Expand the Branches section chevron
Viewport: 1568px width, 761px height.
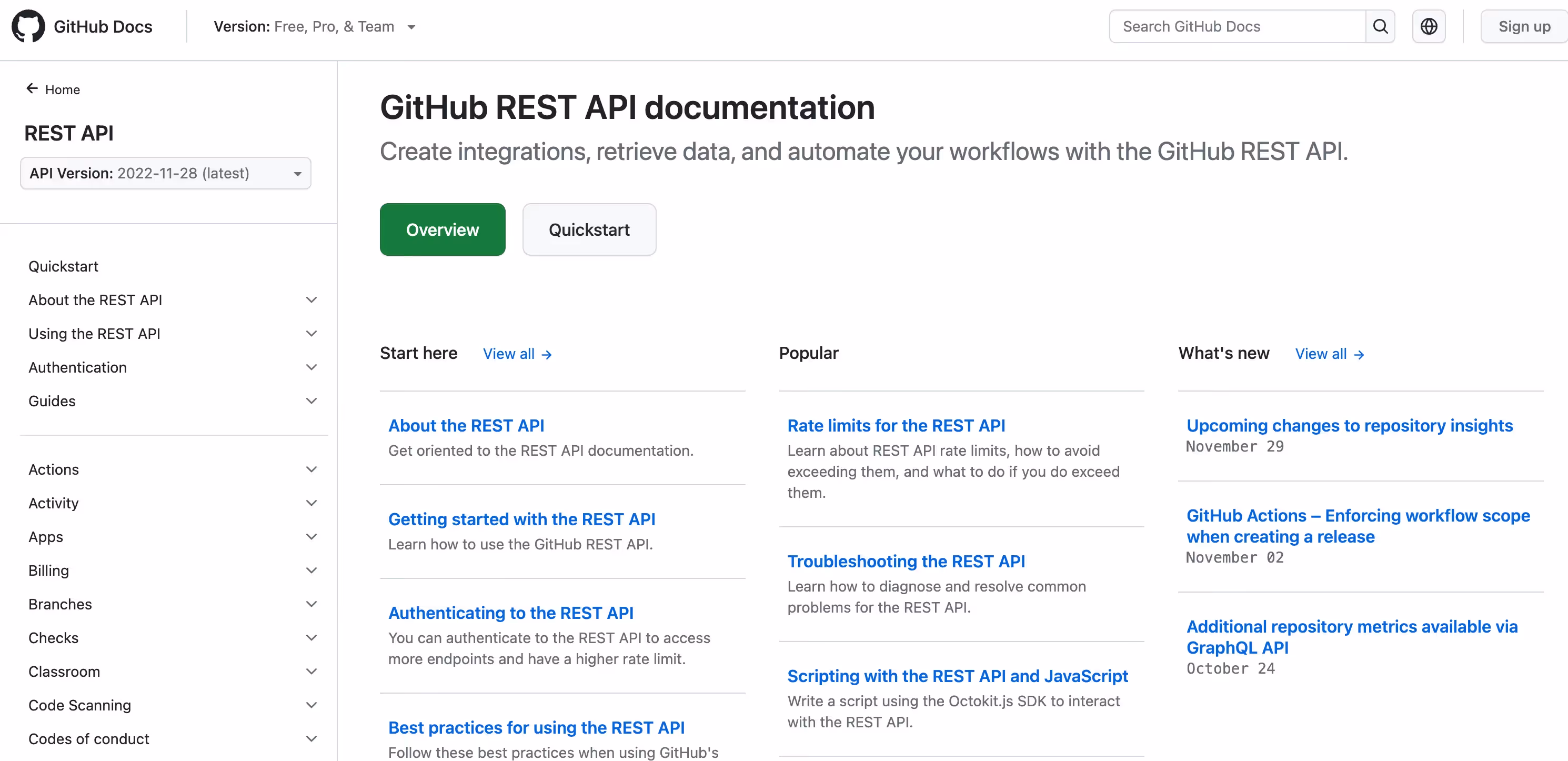point(311,604)
